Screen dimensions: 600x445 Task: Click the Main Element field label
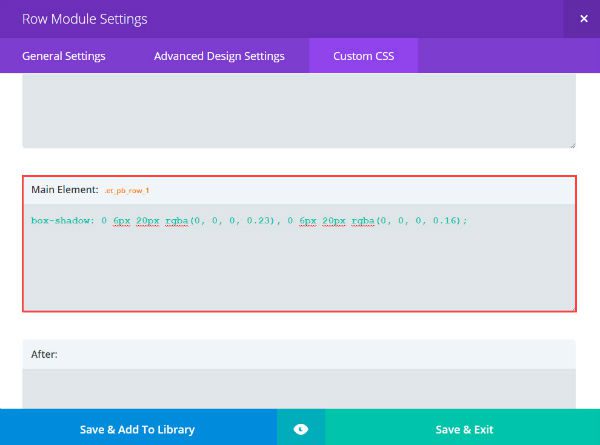tap(64, 190)
